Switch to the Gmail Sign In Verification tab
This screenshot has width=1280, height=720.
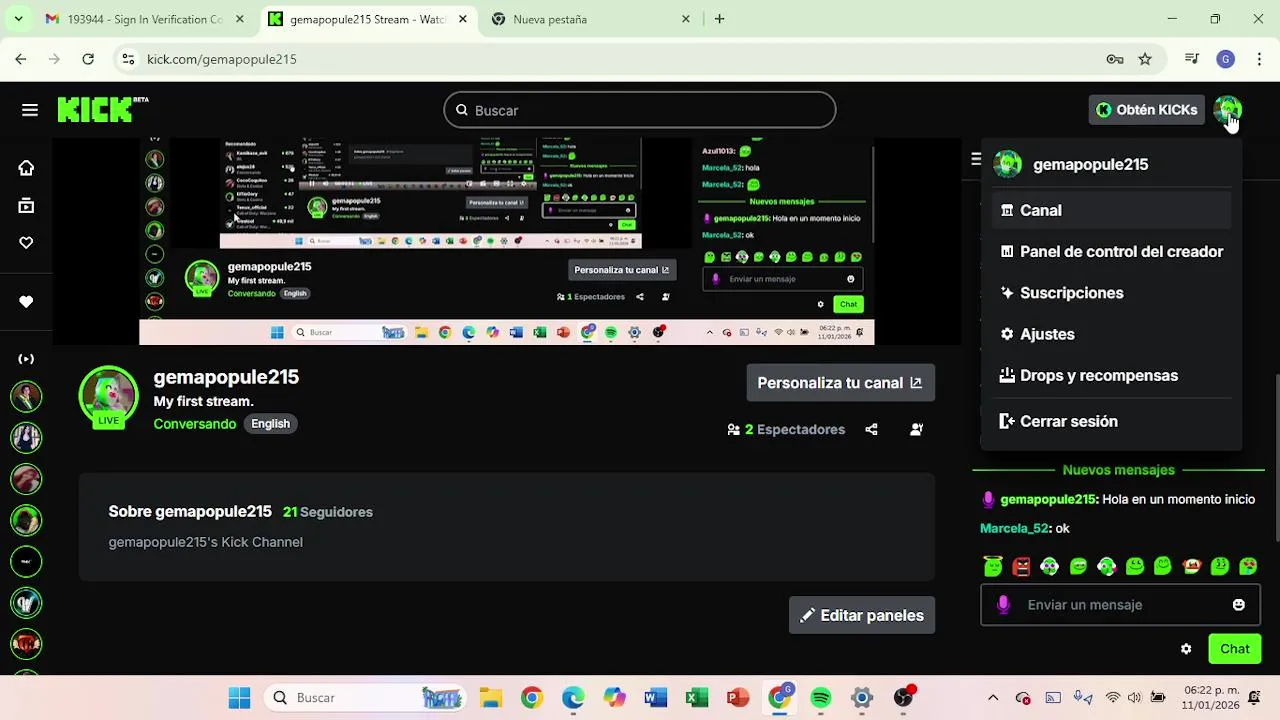click(145, 19)
